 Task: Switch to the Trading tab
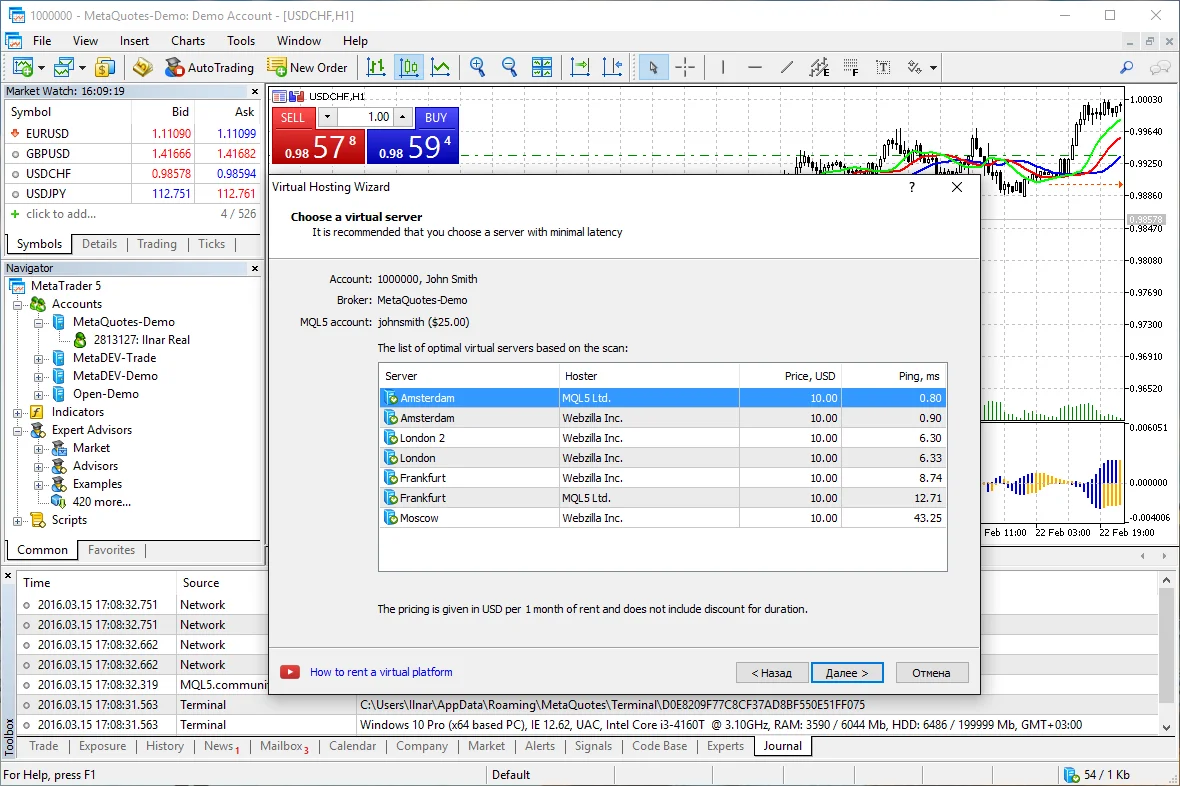156,243
